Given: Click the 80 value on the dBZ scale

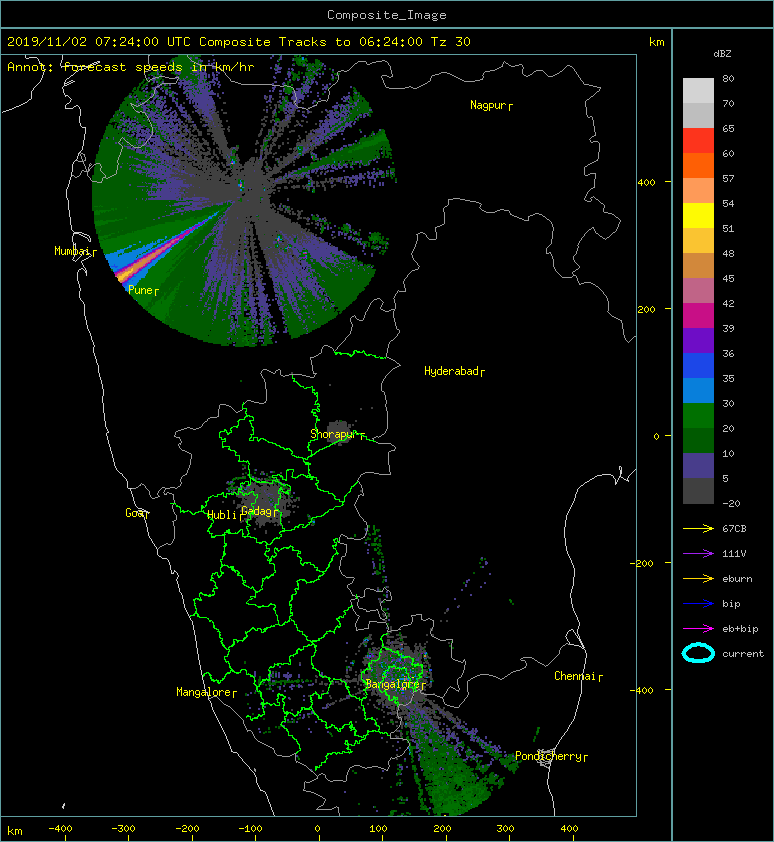Looking at the screenshot, I should tap(728, 78).
